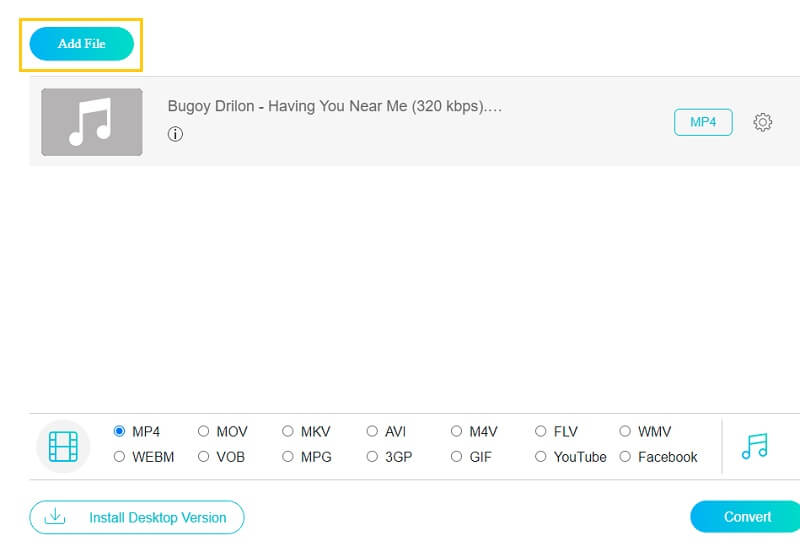Select the video format film strip icon

[63, 446]
